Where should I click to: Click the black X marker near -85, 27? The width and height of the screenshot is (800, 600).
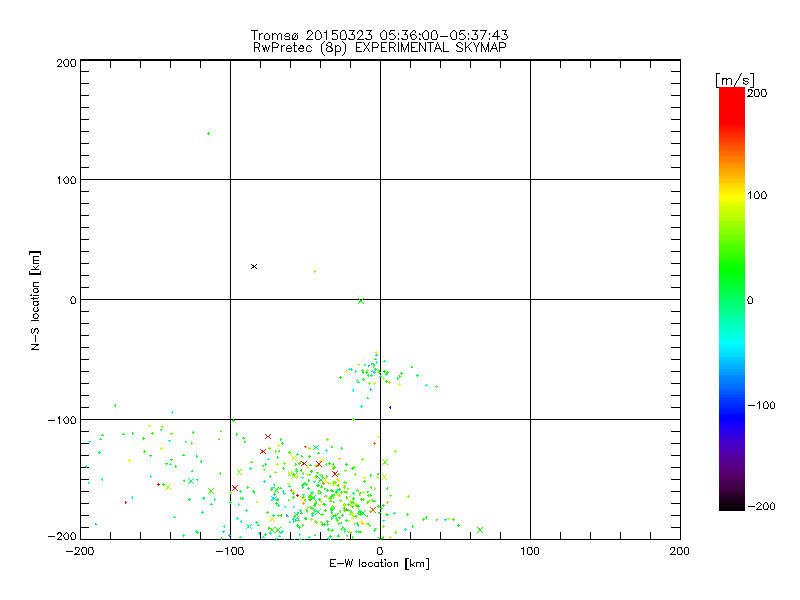pyautogui.click(x=254, y=266)
